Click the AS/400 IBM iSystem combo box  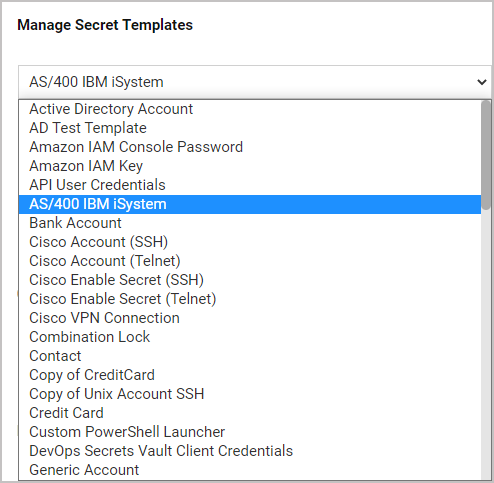tap(255, 82)
